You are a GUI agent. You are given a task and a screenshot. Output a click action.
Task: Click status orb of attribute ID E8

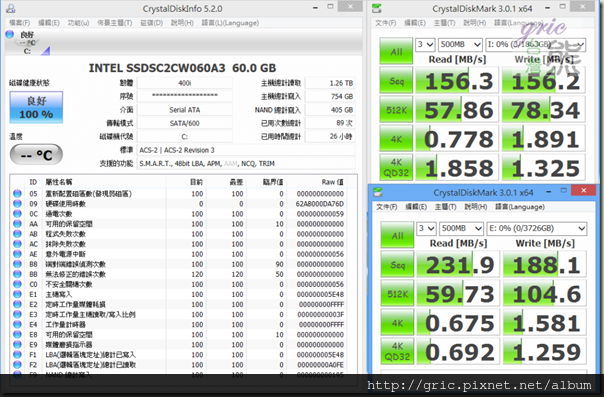click(x=17, y=334)
